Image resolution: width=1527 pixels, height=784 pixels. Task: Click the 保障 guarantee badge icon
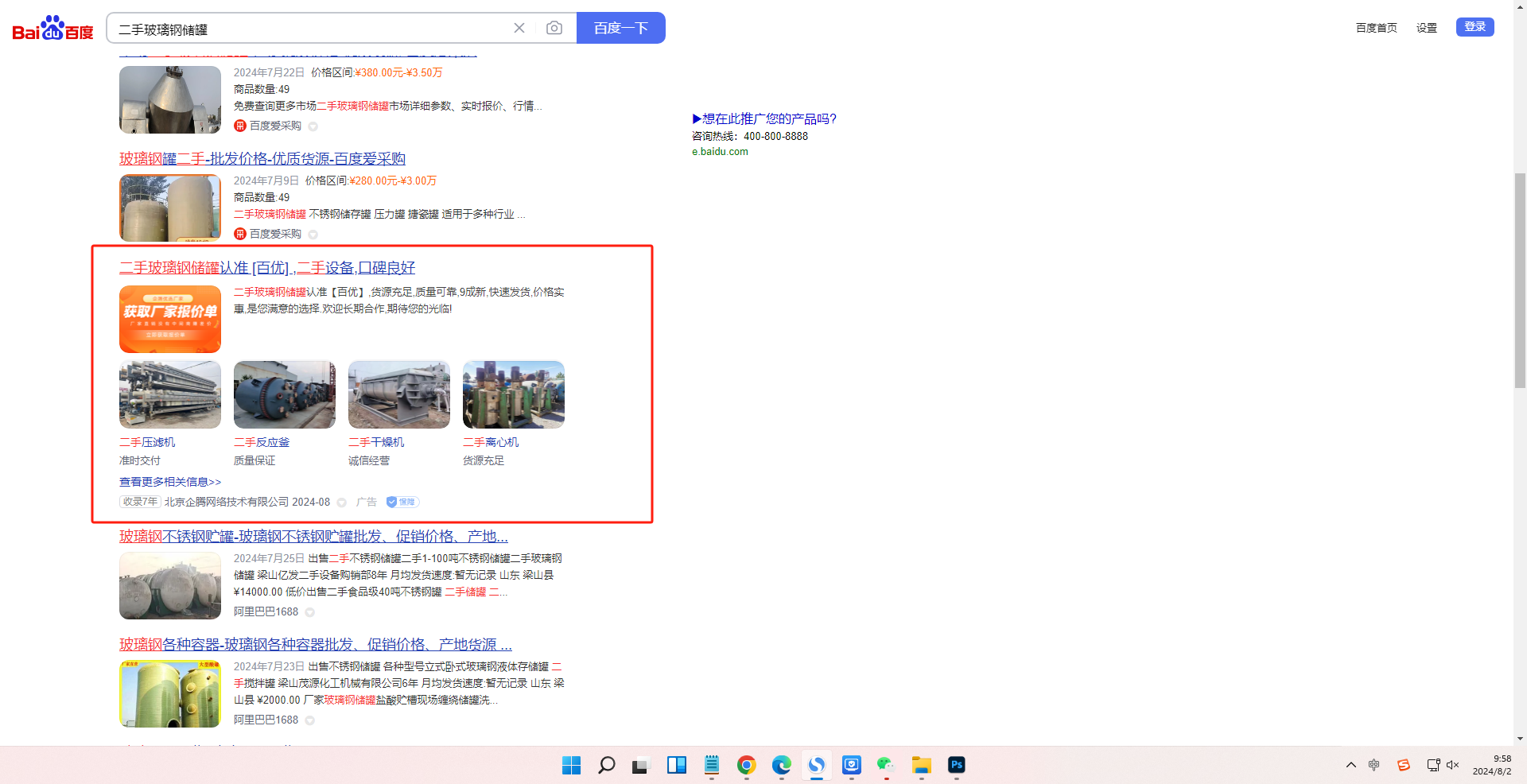coord(402,502)
